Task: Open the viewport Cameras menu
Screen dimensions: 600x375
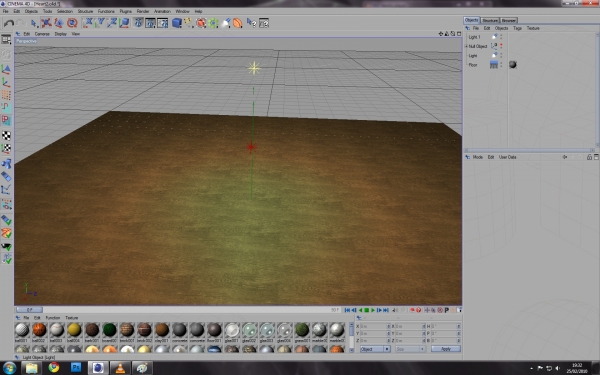Action: (x=42, y=34)
